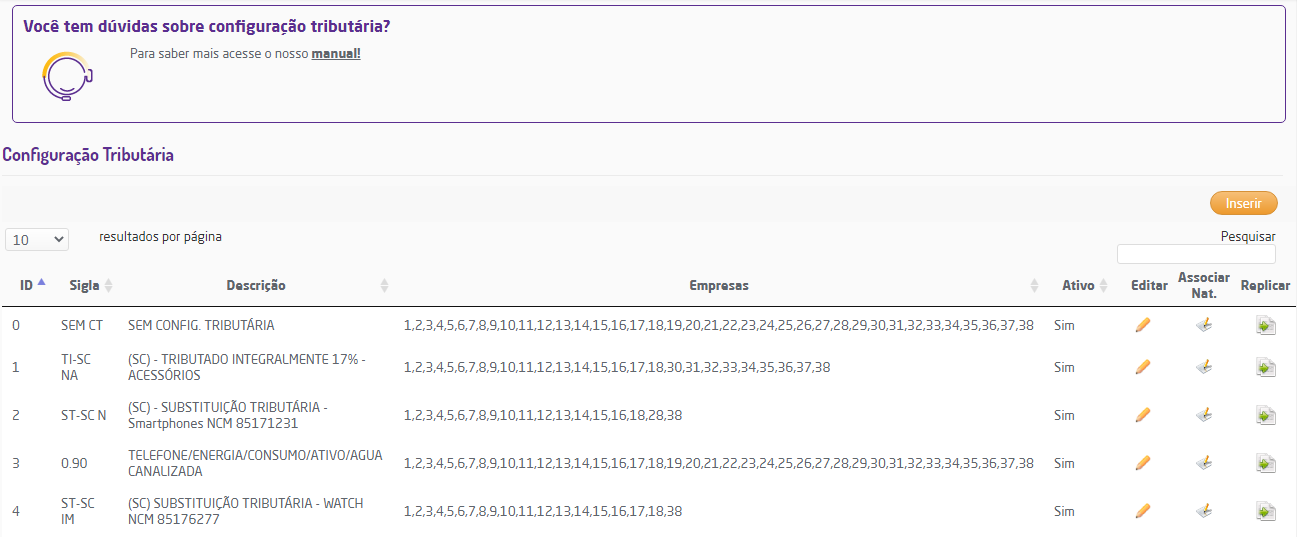Click the edit pencil for SEM CT row

[x=1143, y=325]
